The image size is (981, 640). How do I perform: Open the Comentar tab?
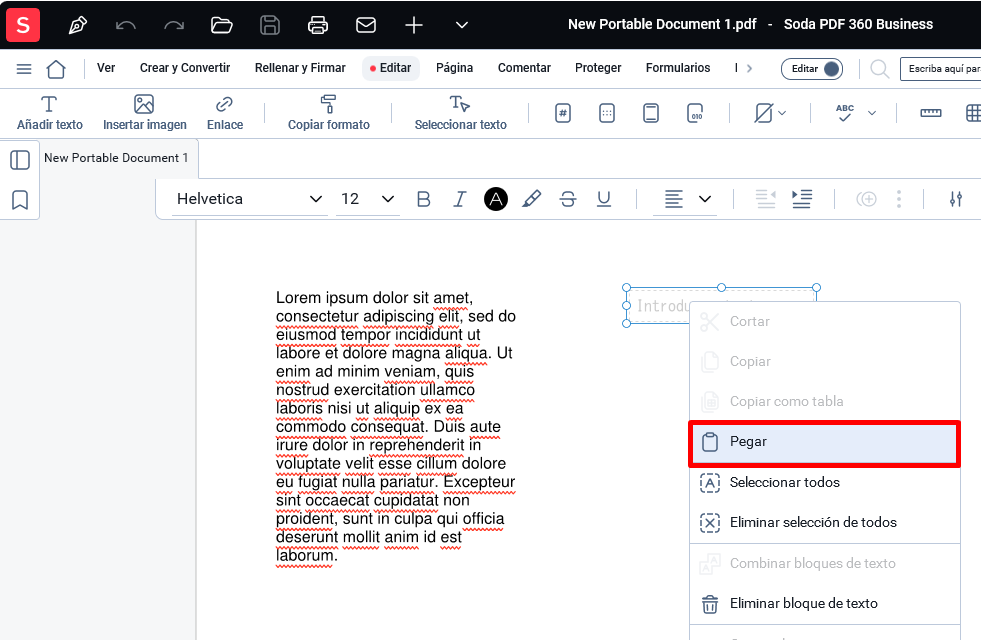[524, 68]
